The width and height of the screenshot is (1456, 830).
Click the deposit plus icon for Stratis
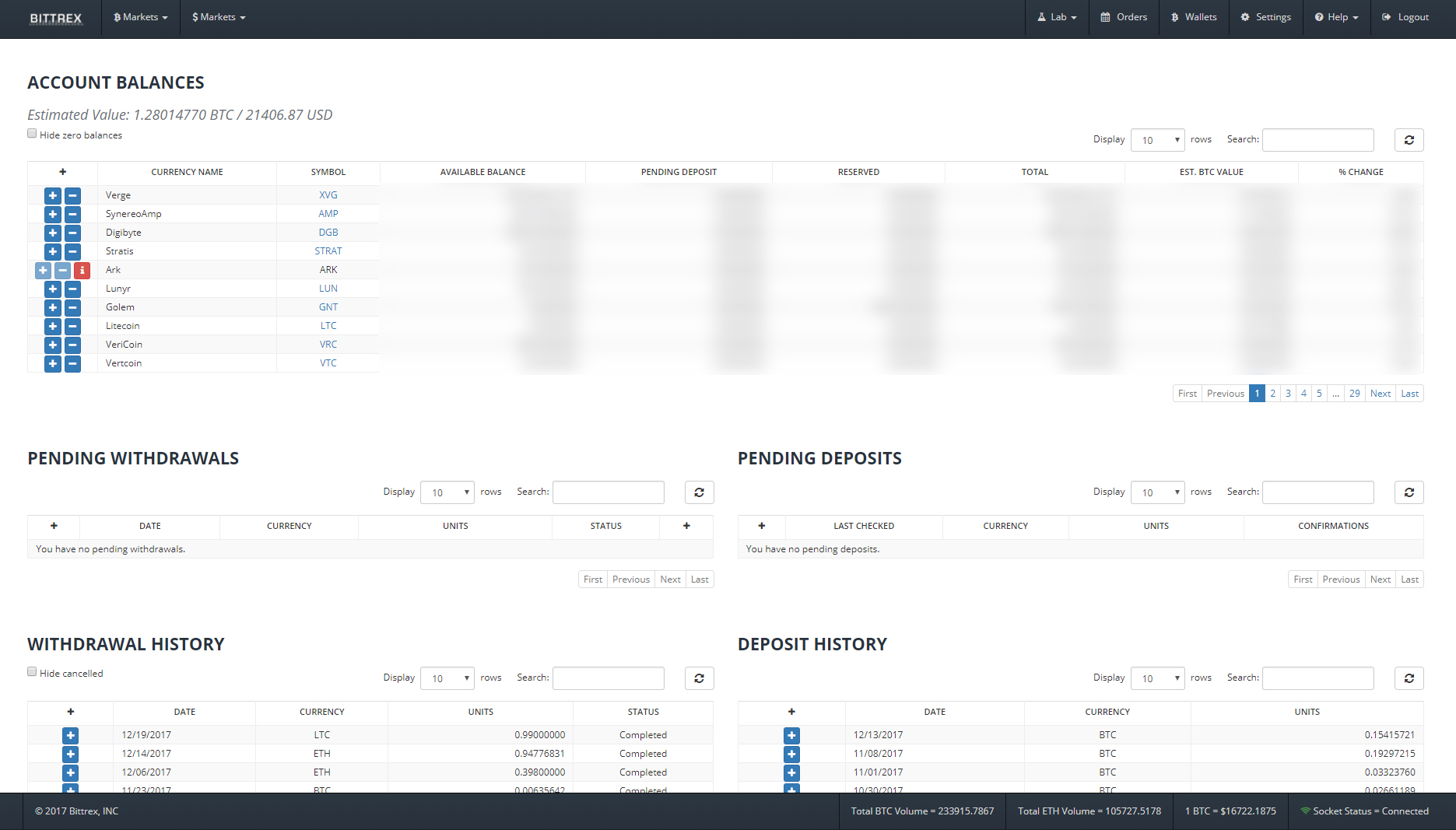point(53,252)
